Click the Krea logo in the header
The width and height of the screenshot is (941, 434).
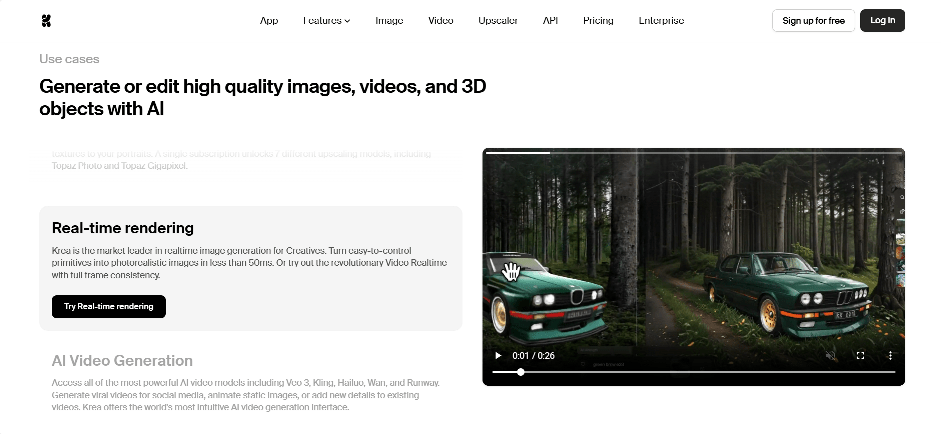(46, 20)
